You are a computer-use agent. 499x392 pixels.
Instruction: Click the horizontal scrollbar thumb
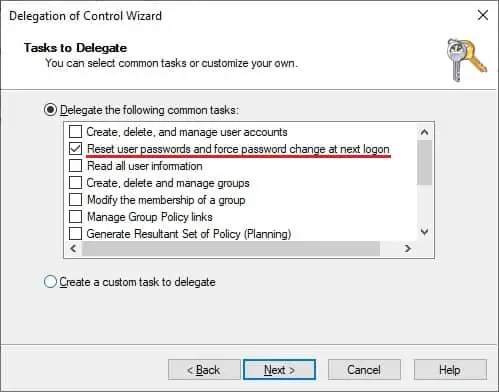(231, 249)
